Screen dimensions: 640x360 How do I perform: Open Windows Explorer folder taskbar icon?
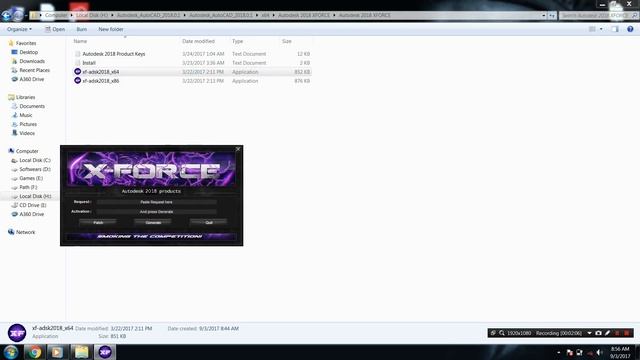(x=81, y=352)
